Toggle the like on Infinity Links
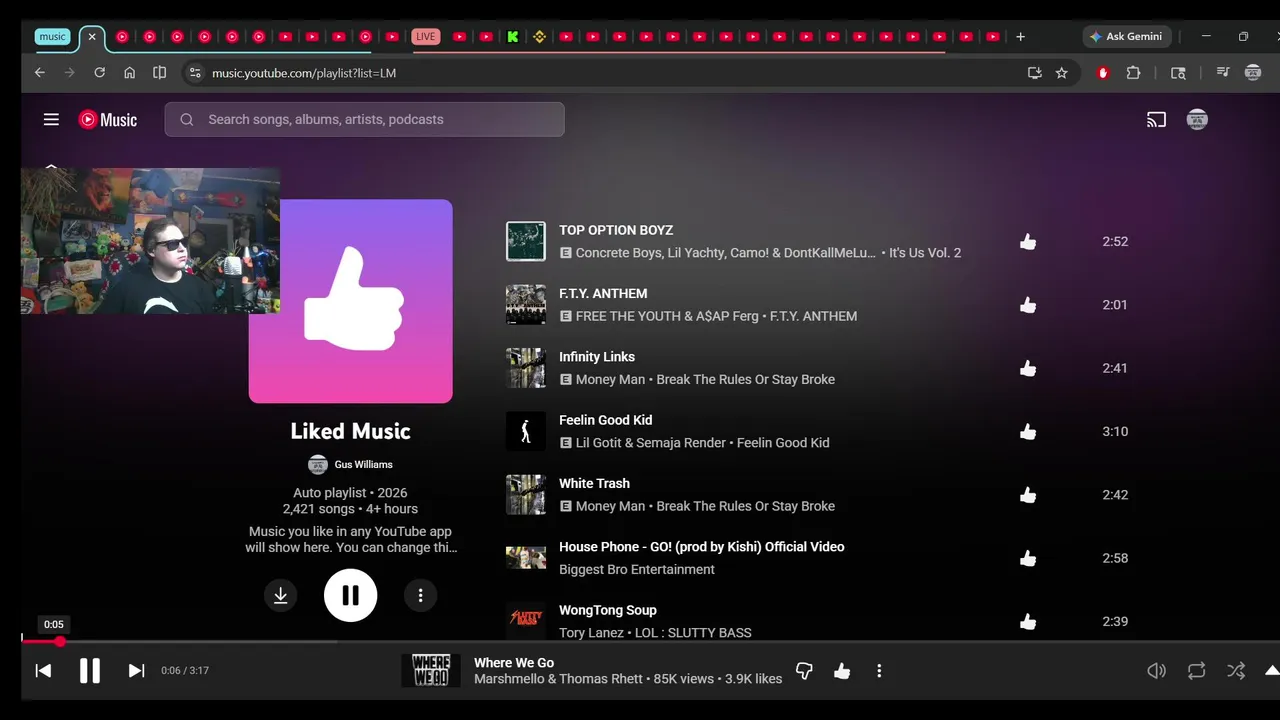 [1028, 368]
